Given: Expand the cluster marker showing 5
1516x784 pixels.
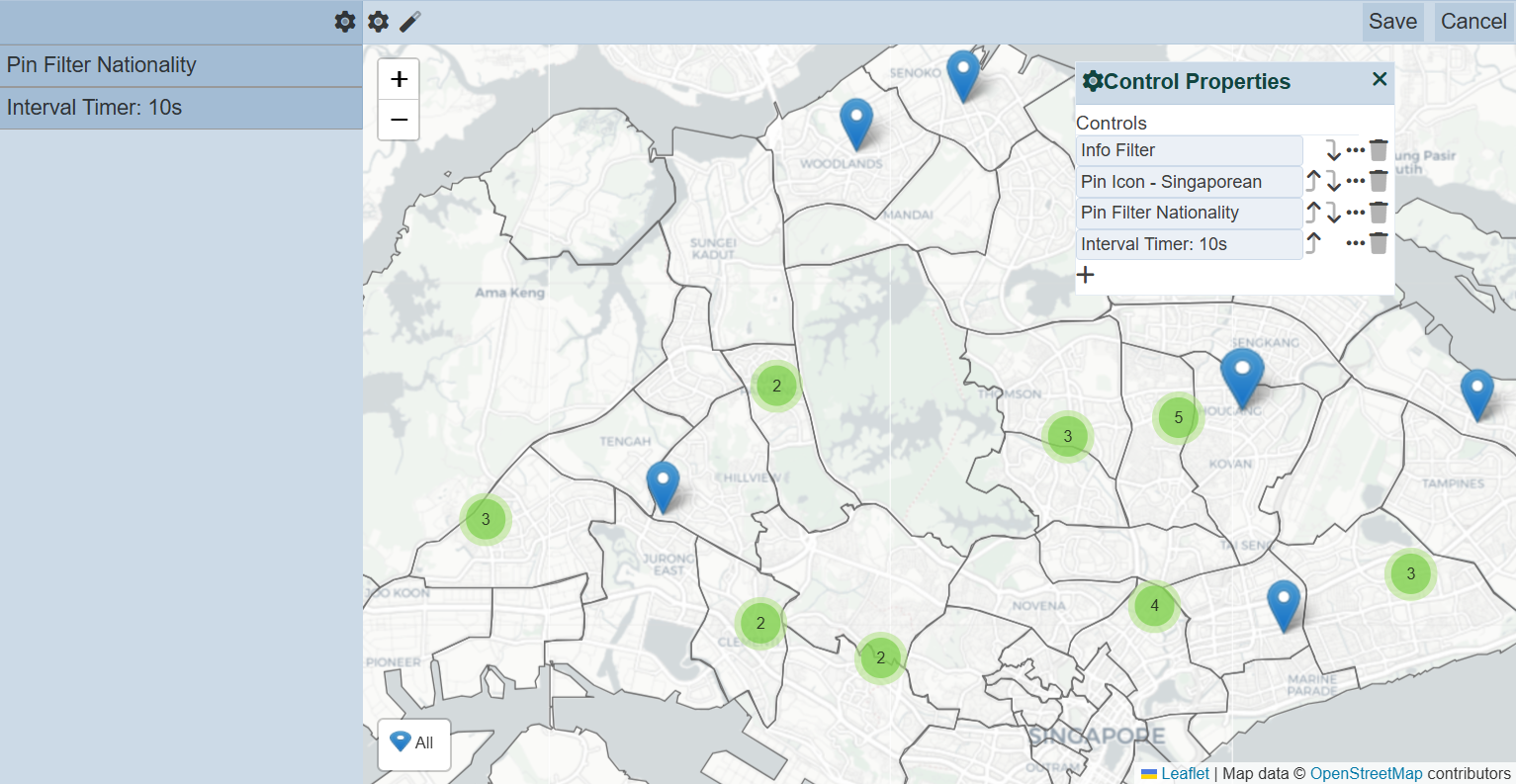Looking at the screenshot, I should (1178, 417).
